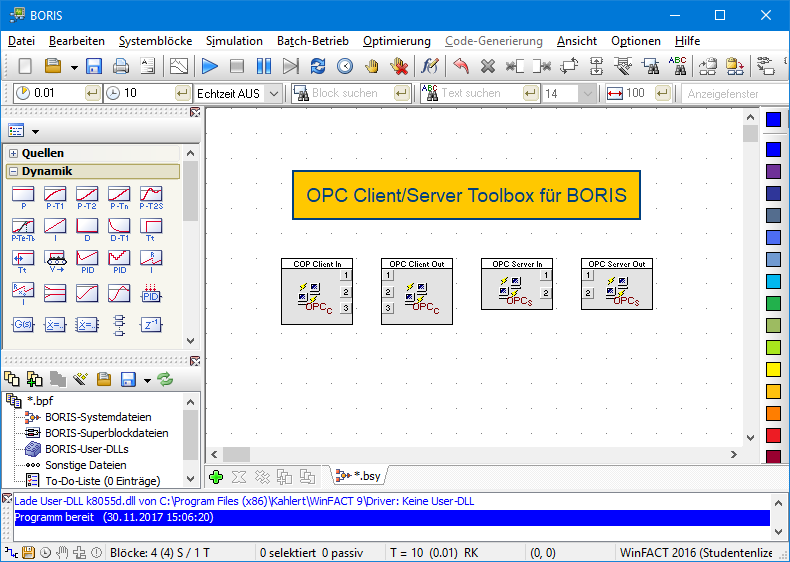
Task: Pause simulation with the blue pause button
Action: (264, 66)
